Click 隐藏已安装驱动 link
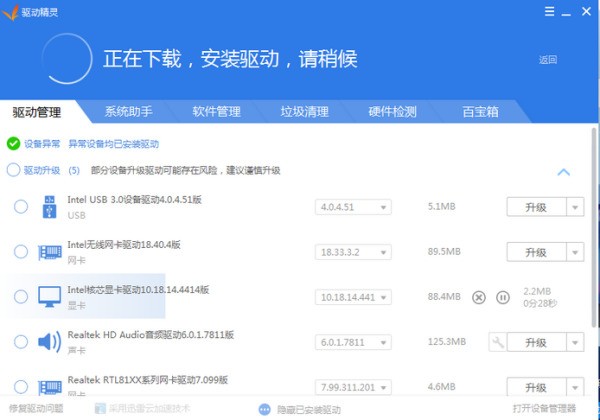The width and height of the screenshot is (600, 420). point(309,410)
